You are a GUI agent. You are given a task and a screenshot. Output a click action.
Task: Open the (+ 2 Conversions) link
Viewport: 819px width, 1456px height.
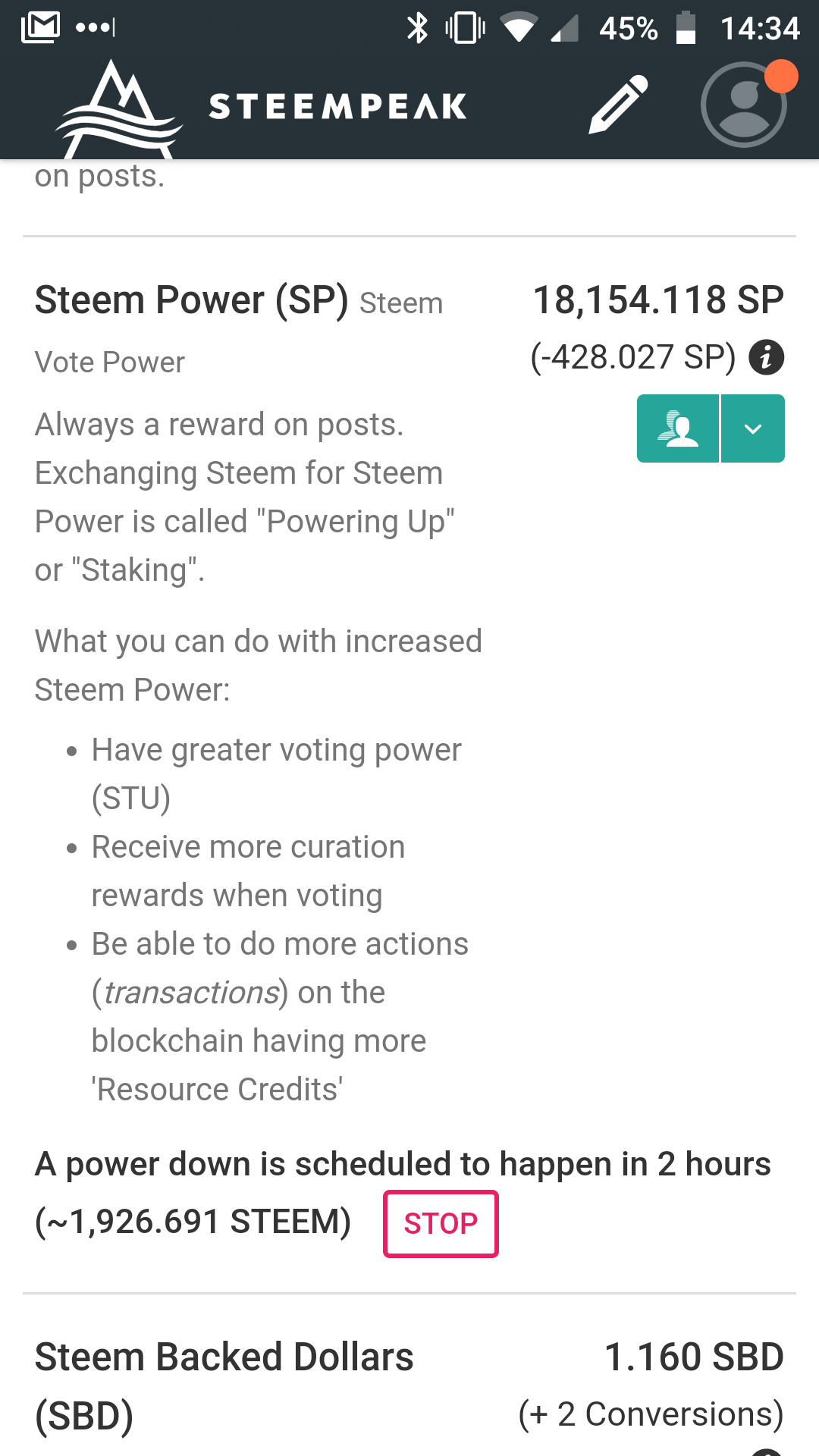click(x=651, y=1414)
